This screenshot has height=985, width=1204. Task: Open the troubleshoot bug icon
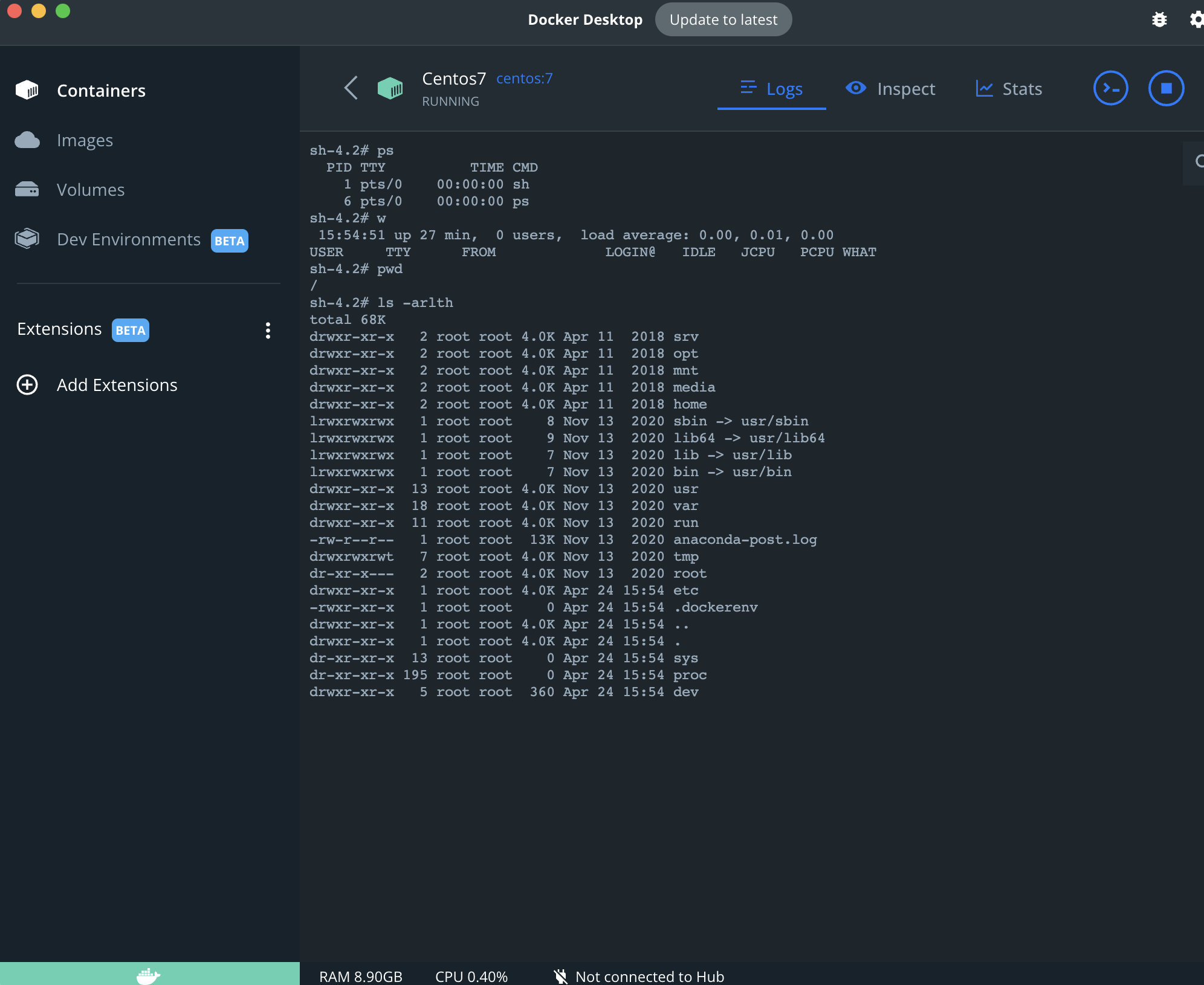pos(1159,20)
